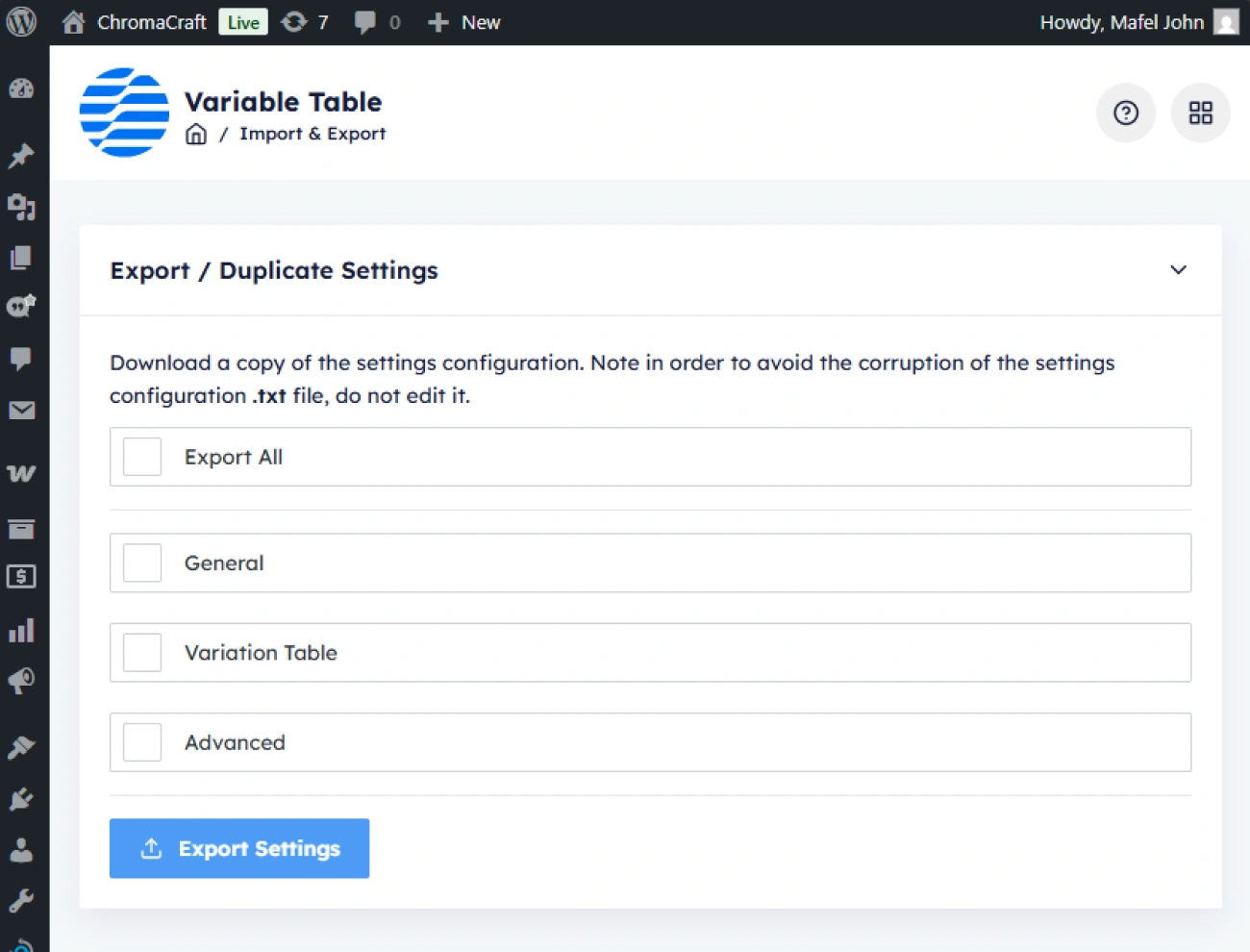Enable the General checkbox

click(x=142, y=563)
